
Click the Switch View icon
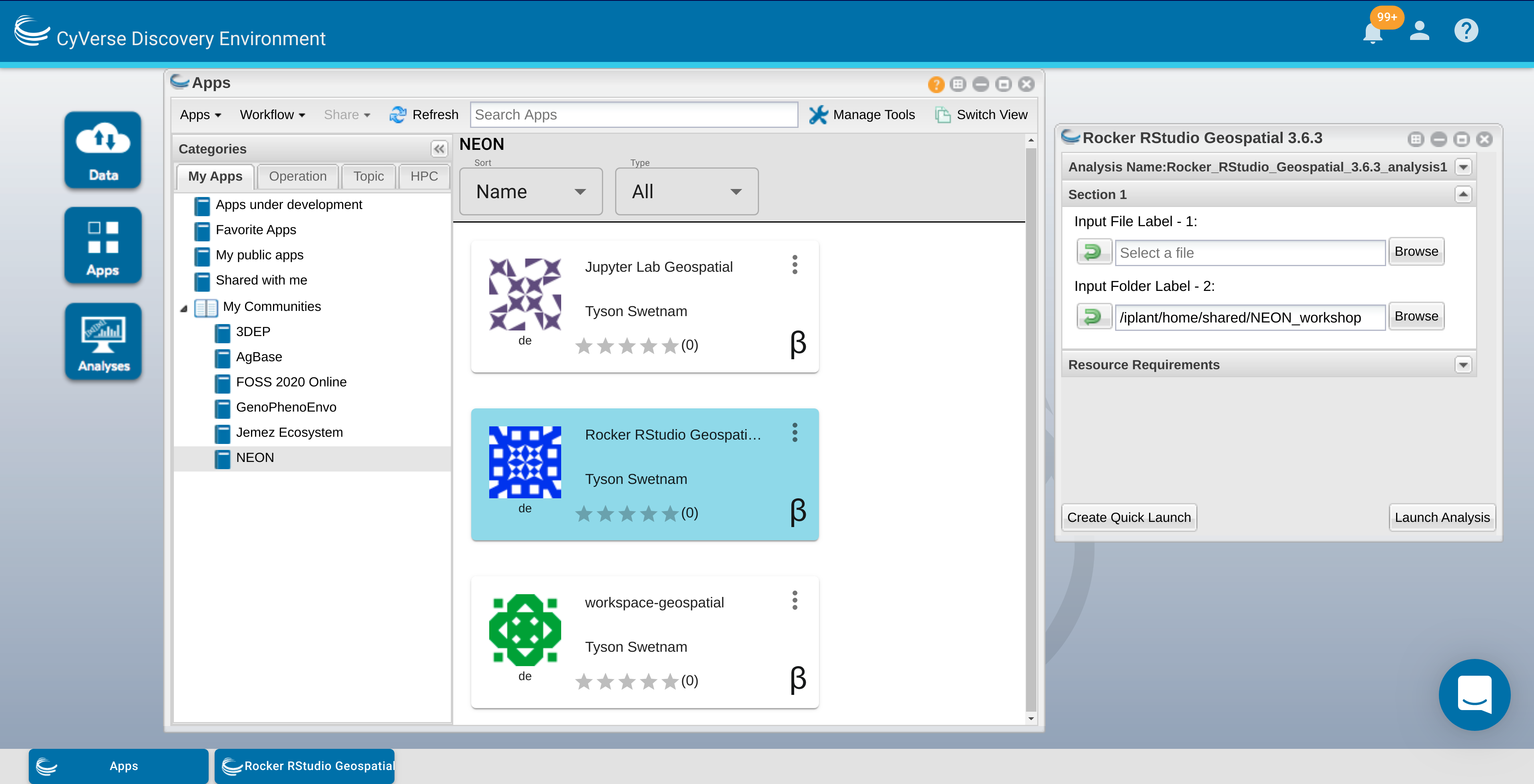[943, 115]
